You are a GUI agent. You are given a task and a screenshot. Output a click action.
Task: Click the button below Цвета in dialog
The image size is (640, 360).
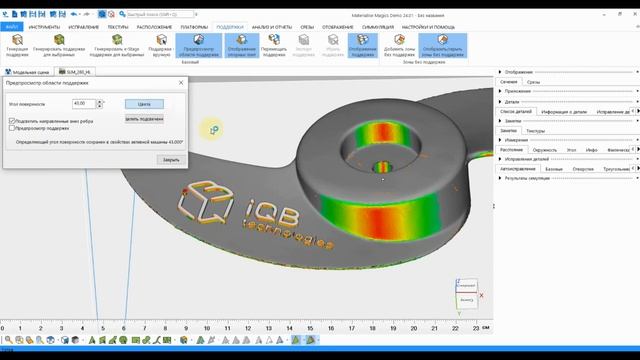tap(144, 119)
